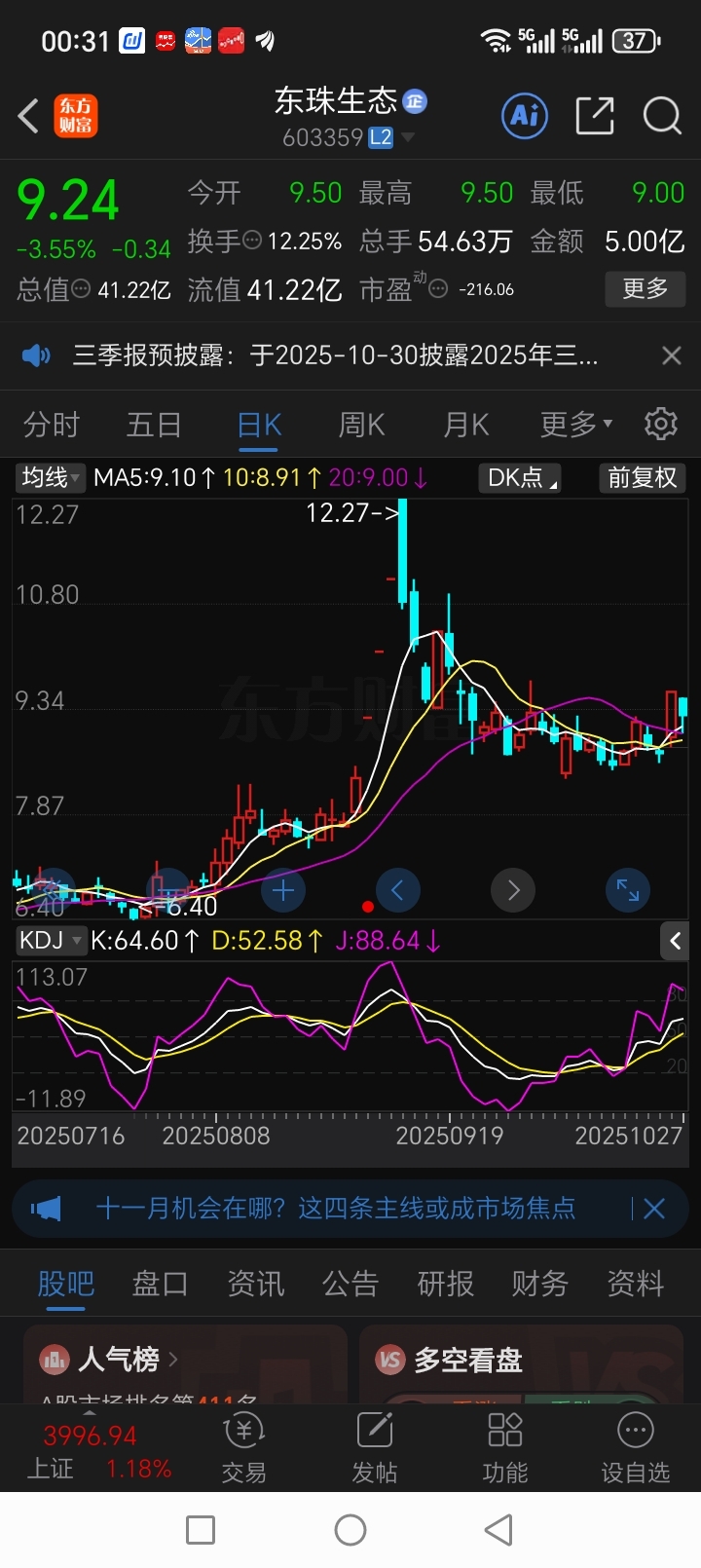Tap the blue Ai assistant icon

pyautogui.click(x=525, y=116)
